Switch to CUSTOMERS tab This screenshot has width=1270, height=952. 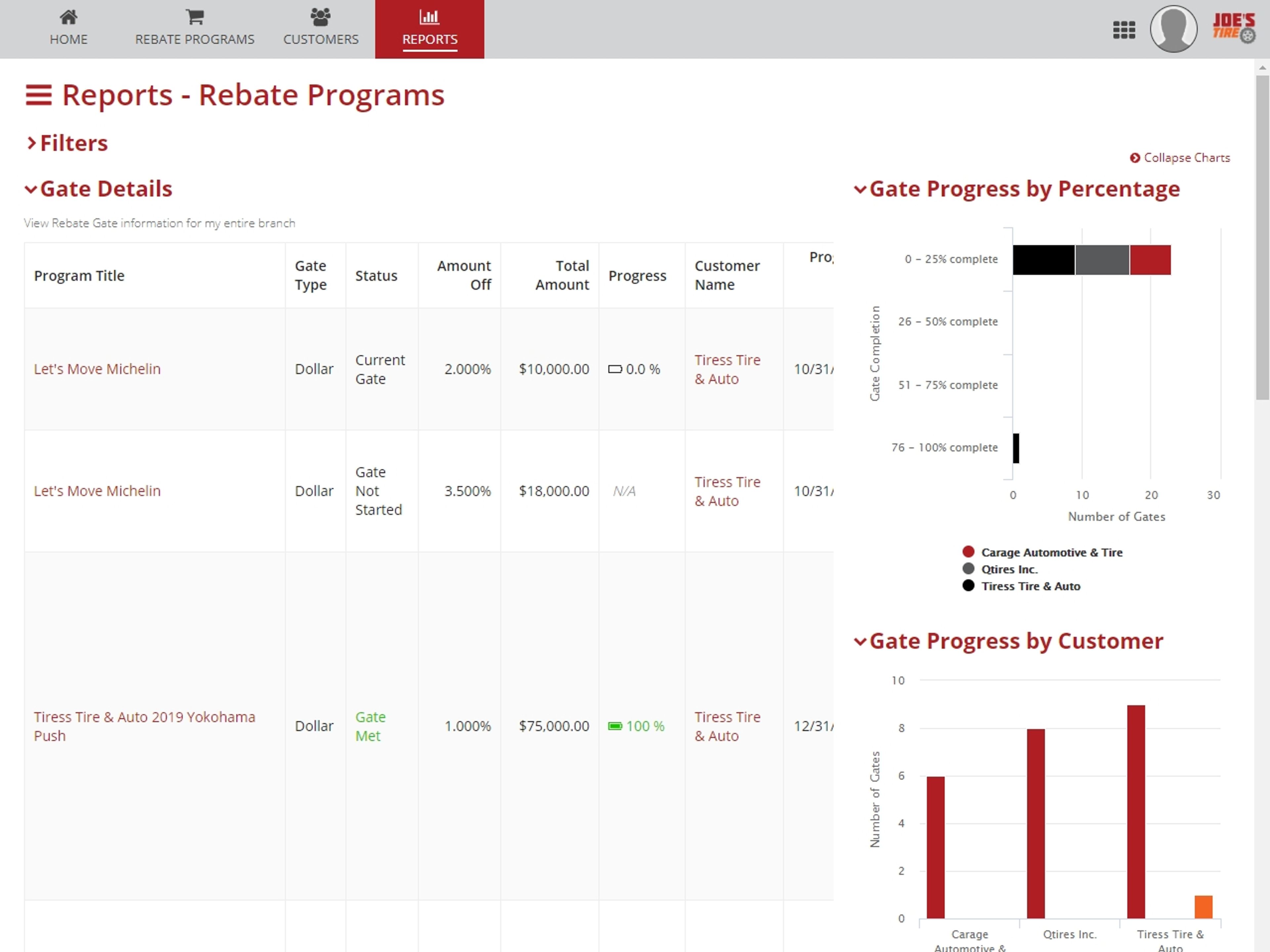(320, 29)
